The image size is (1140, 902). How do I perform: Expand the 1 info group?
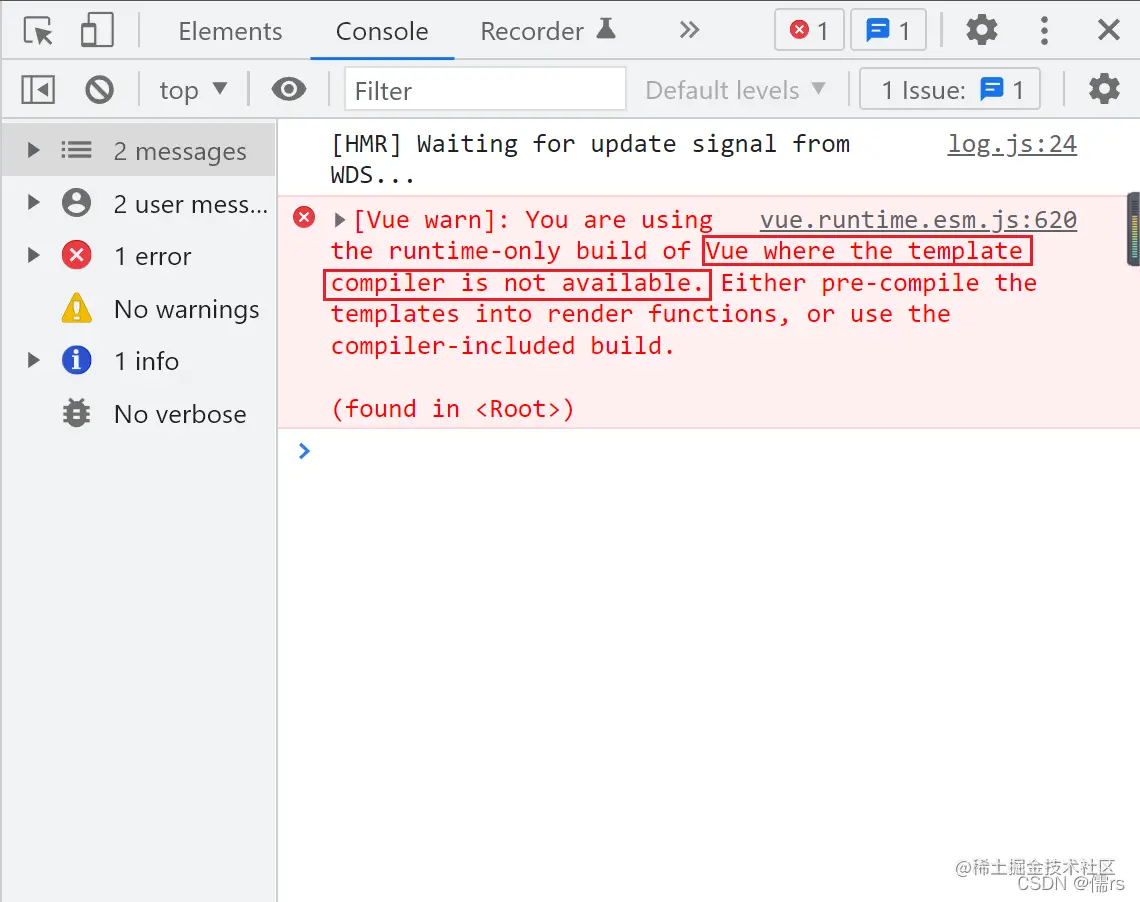[33, 361]
